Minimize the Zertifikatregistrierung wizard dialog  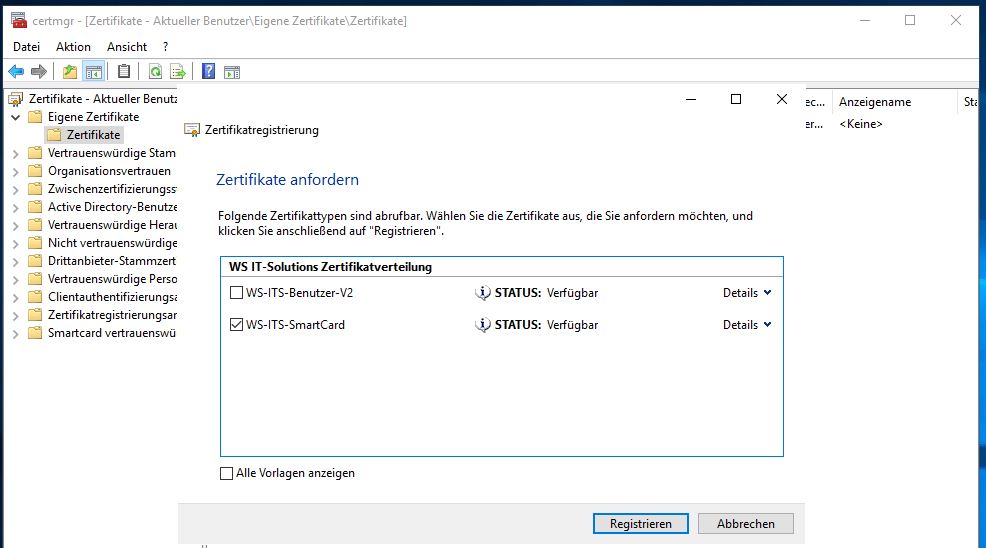click(690, 99)
